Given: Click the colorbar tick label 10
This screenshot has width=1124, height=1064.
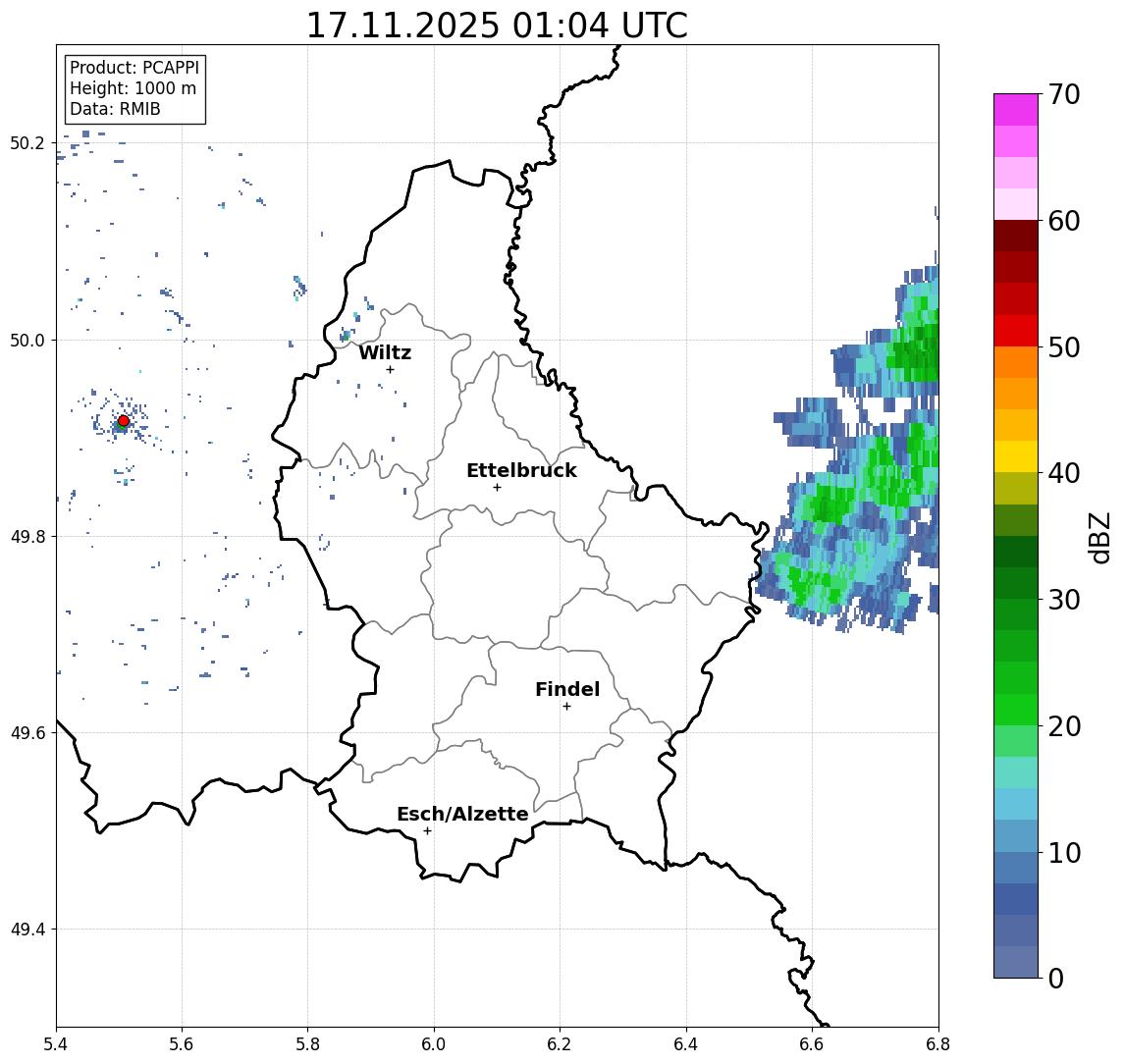Looking at the screenshot, I should pos(1064,852).
